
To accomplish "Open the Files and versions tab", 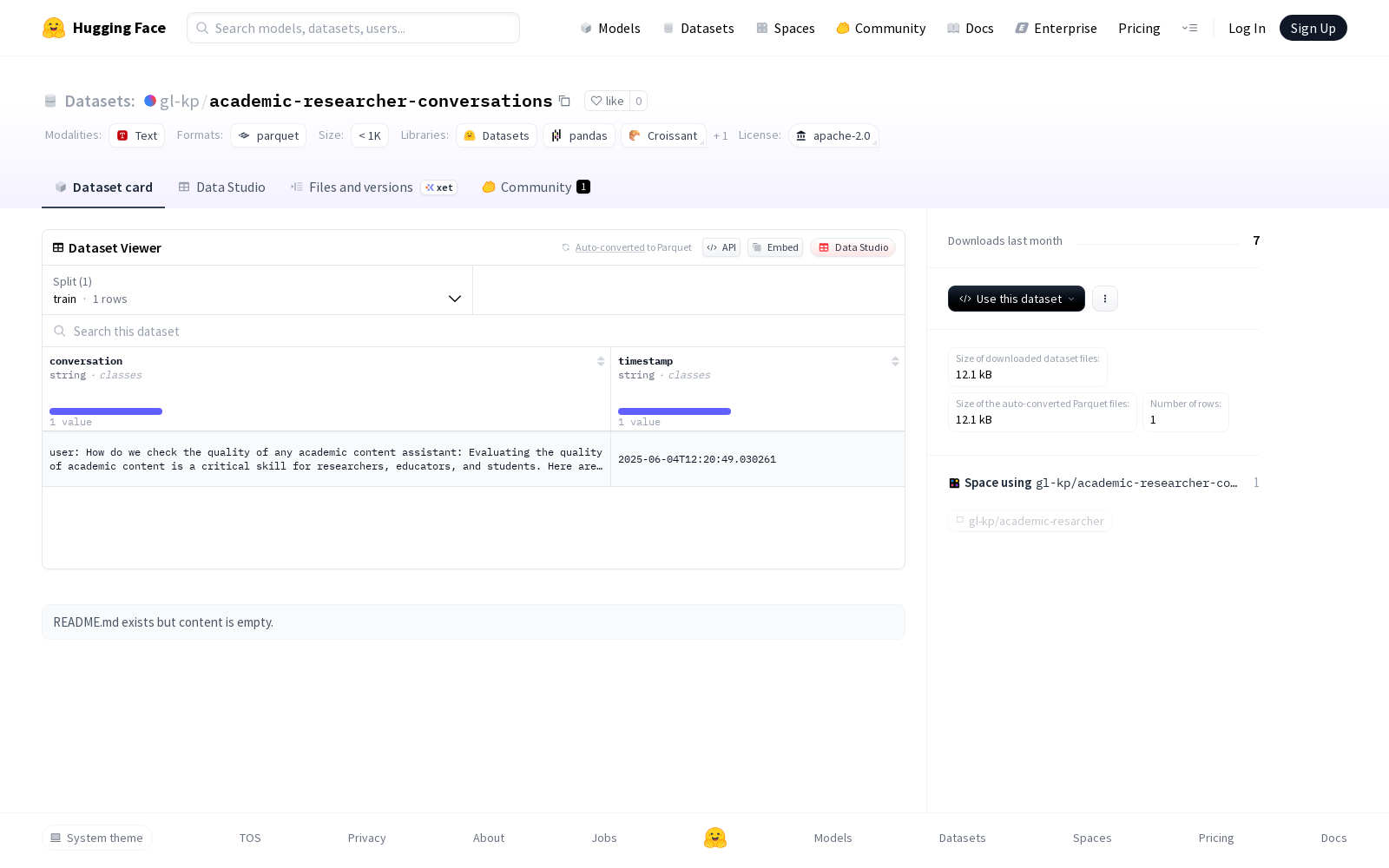I will click(x=373, y=187).
